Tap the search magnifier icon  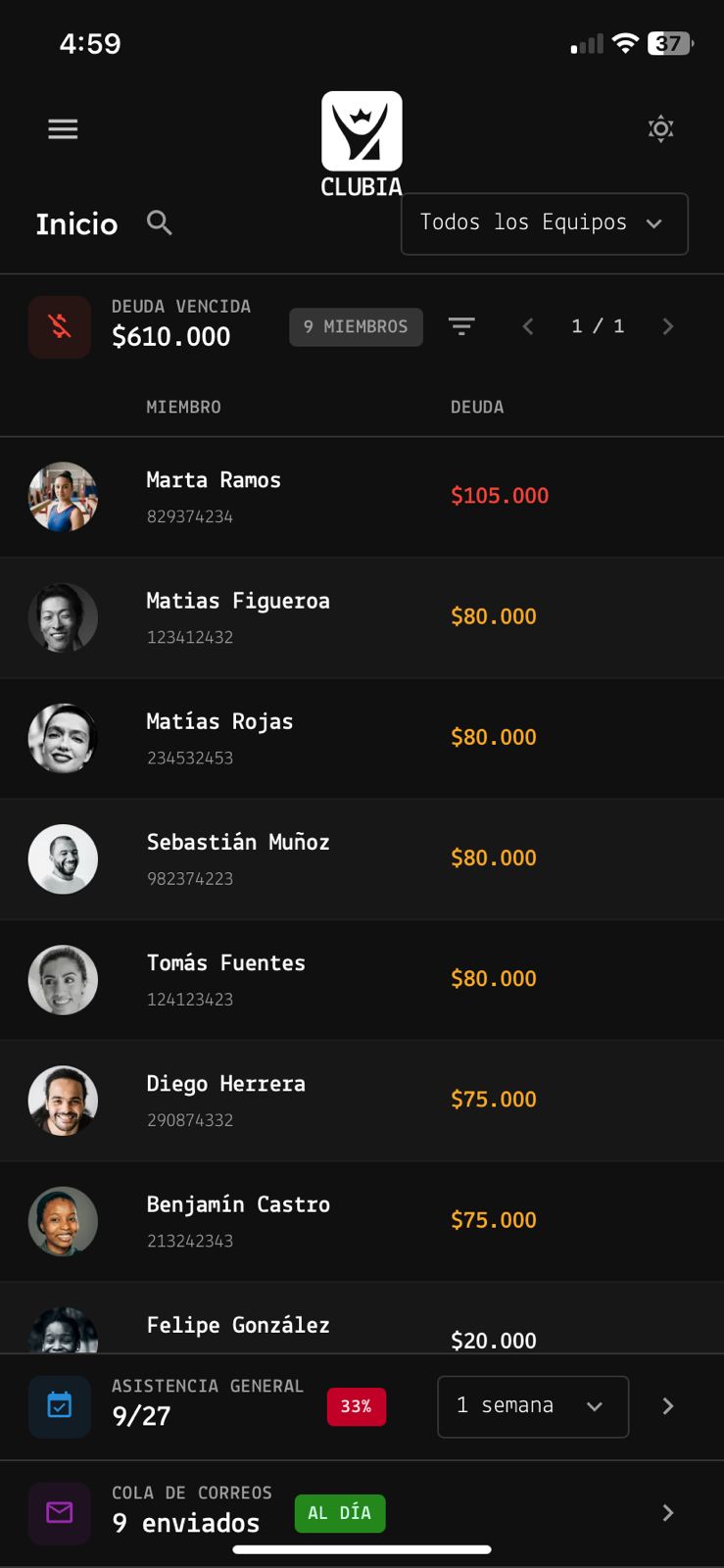[x=160, y=222]
